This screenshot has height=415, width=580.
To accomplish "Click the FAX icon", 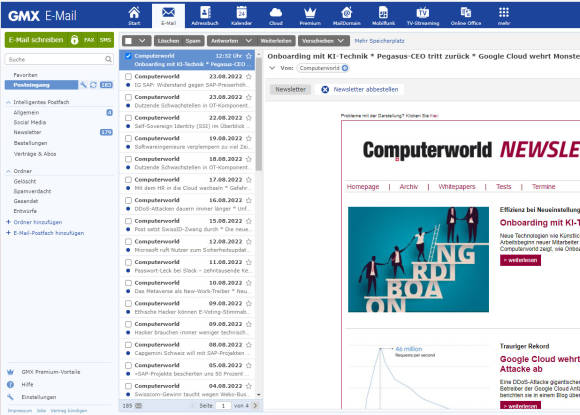I will [x=89, y=40].
